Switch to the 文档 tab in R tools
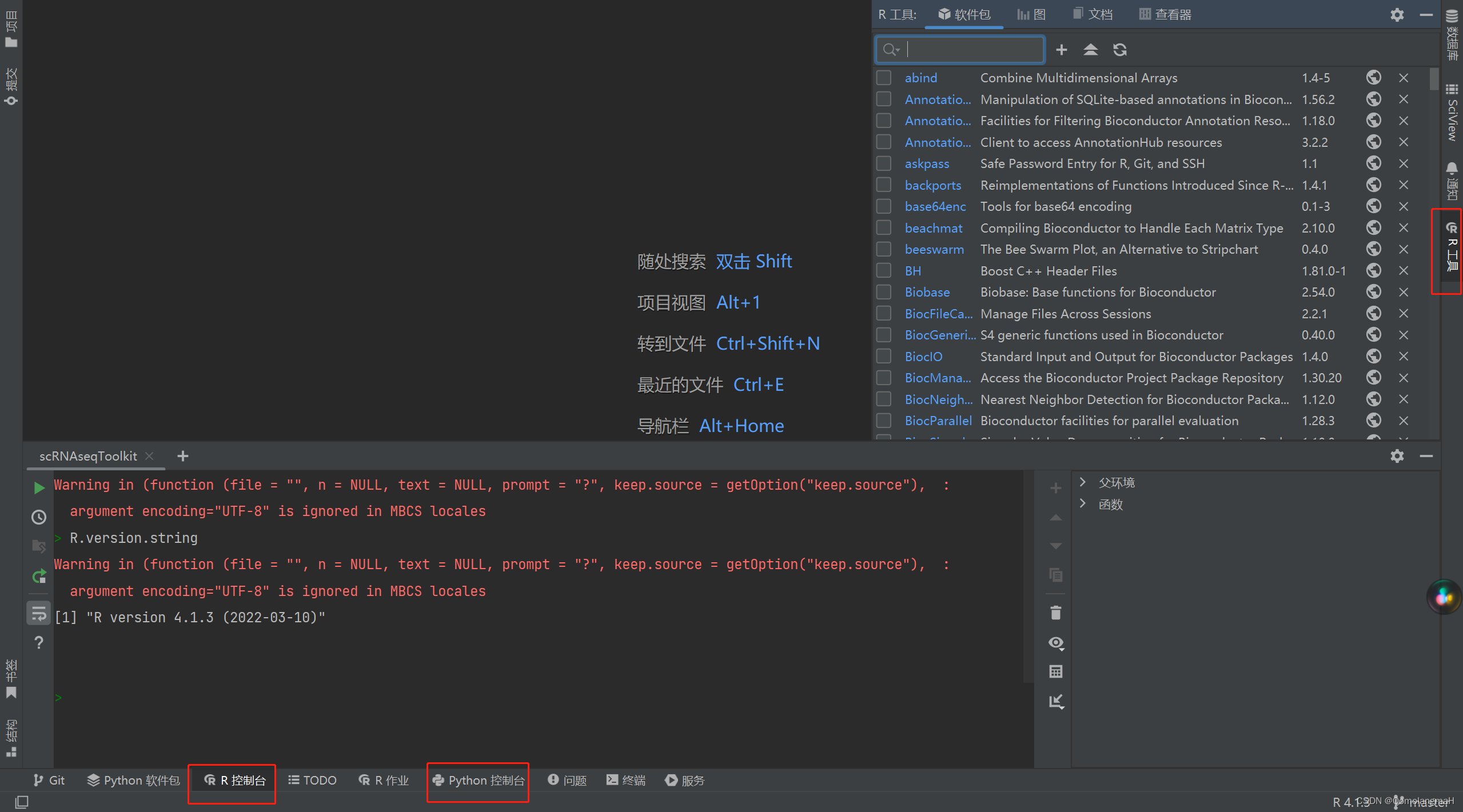 click(x=1093, y=14)
